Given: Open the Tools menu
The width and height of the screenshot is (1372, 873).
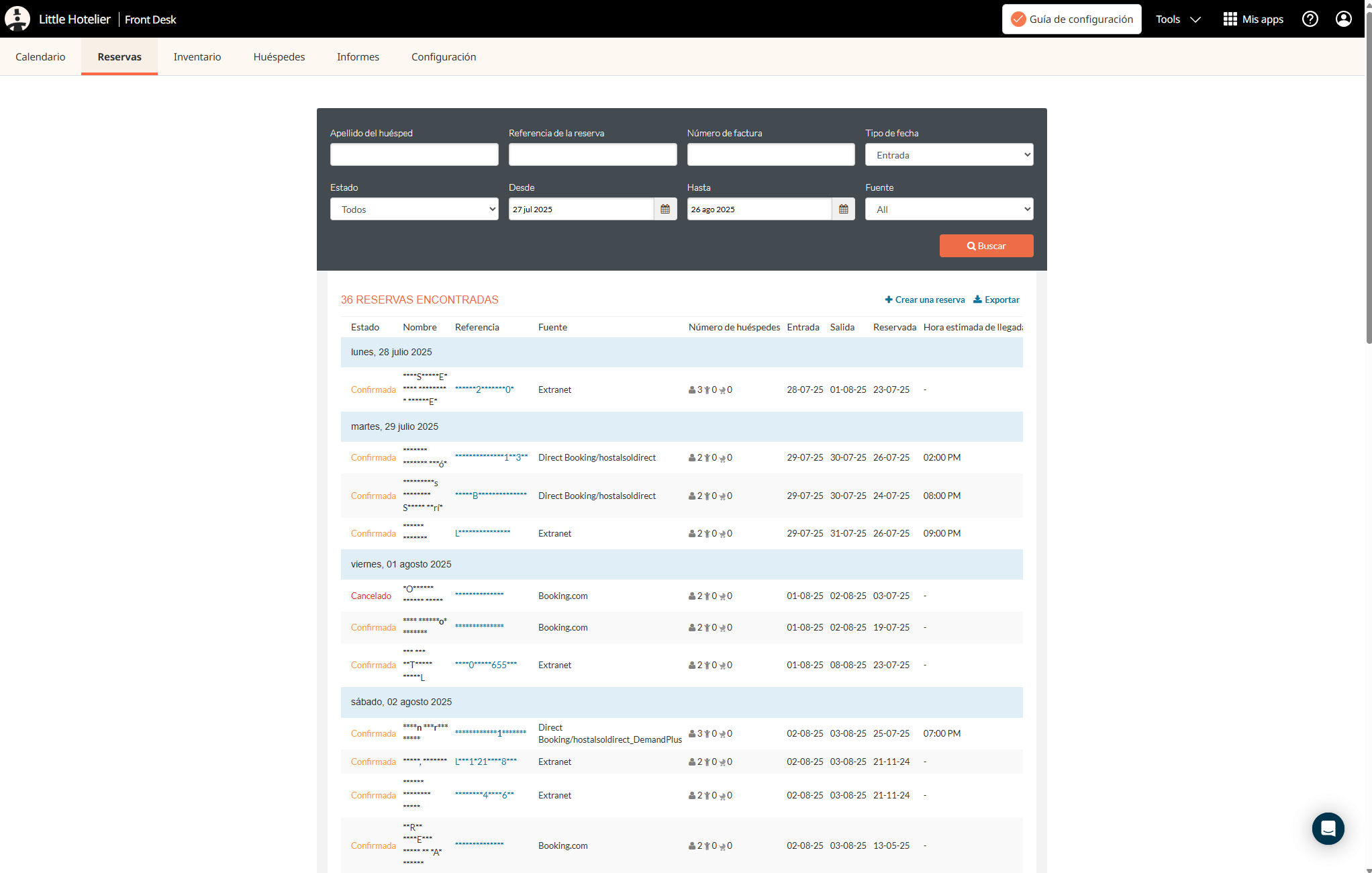Looking at the screenshot, I should coord(1177,19).
